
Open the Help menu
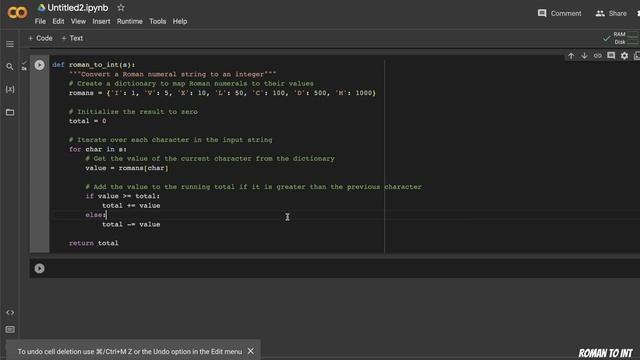point(180,22)
